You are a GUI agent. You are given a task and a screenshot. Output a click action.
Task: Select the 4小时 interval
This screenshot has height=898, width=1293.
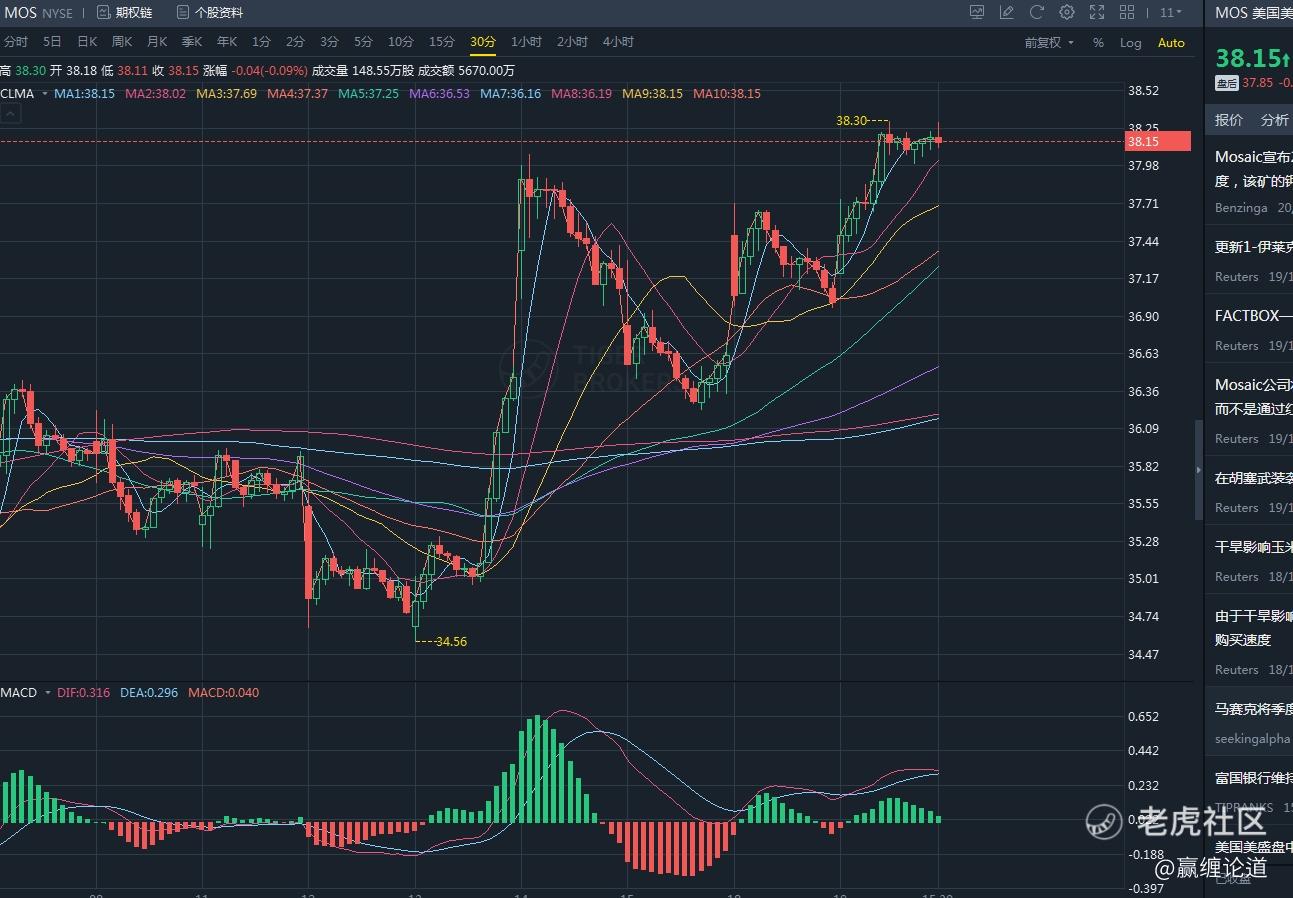pyautogui.click(x=618, y=42)
